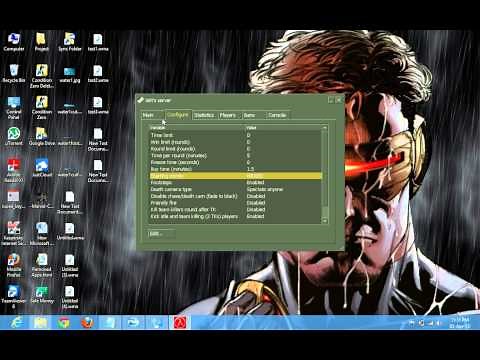Select the test3.wma file icon
The image size is (480, 360).
(98, 105)
